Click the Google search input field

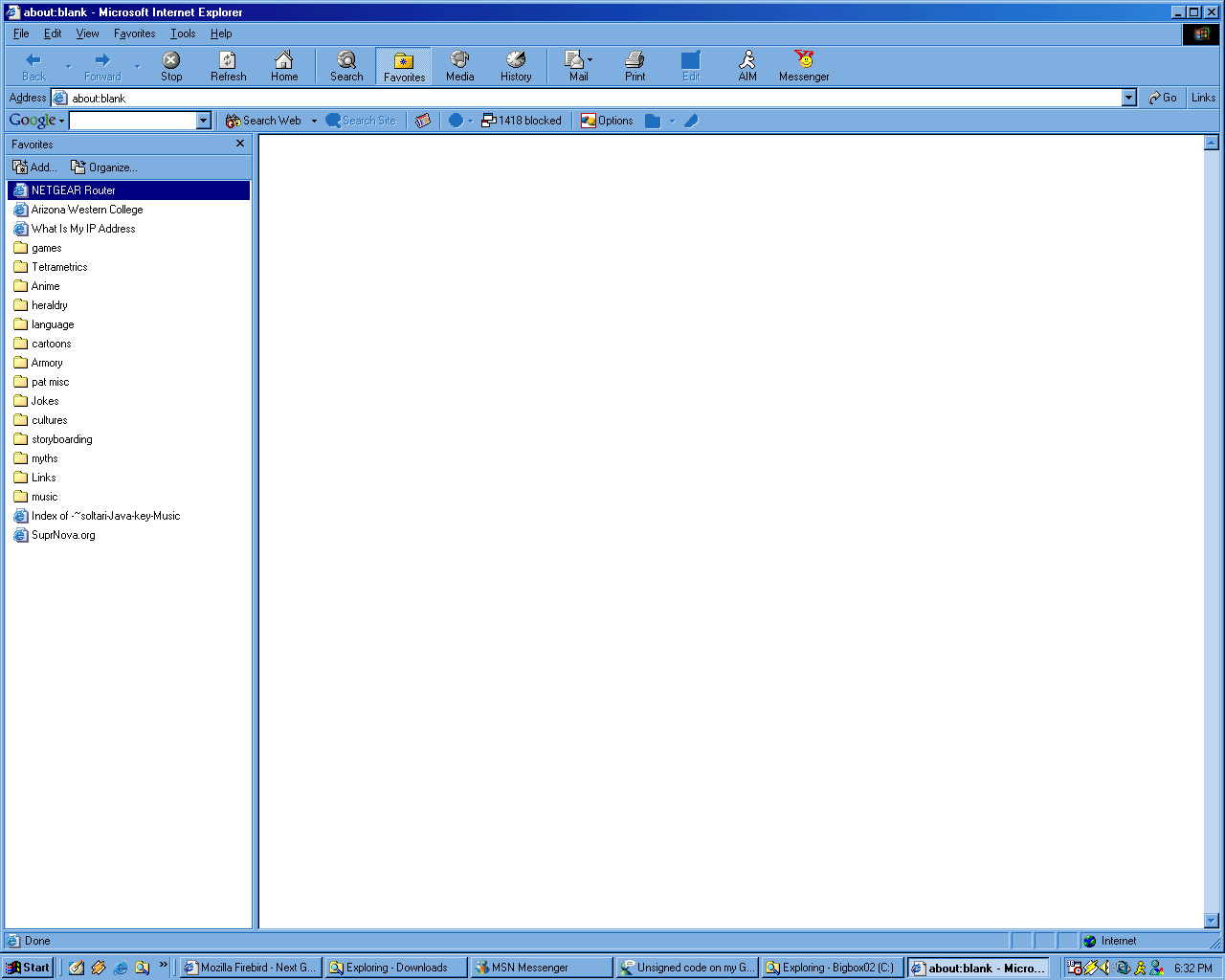coord(133,121)
